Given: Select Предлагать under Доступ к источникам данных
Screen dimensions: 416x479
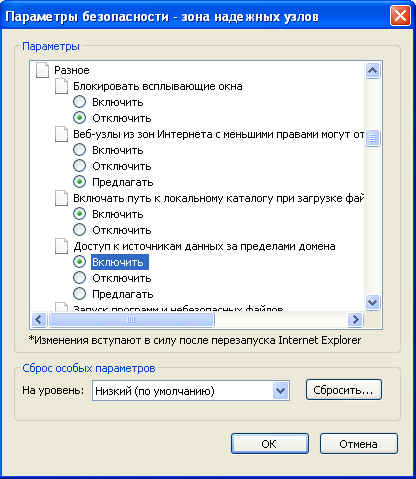Looking at the screenshot, I should coord(79,294).
